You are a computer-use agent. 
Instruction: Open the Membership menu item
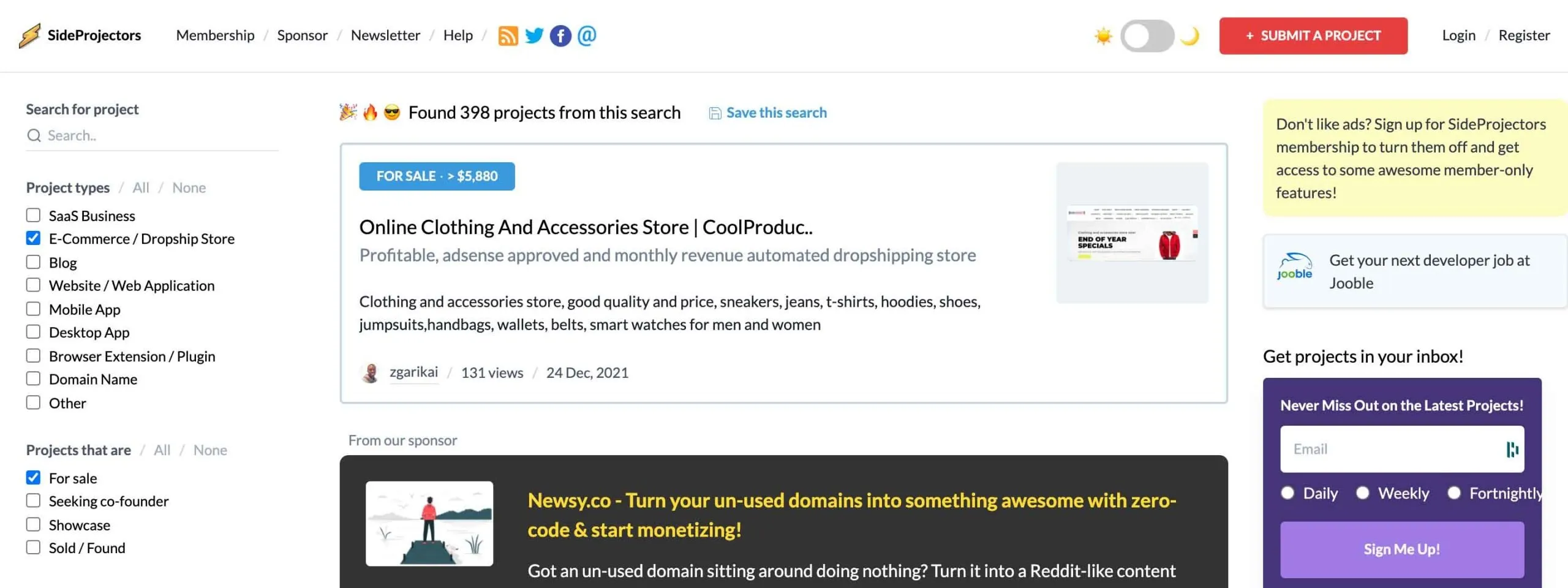(x=215, y=36)
